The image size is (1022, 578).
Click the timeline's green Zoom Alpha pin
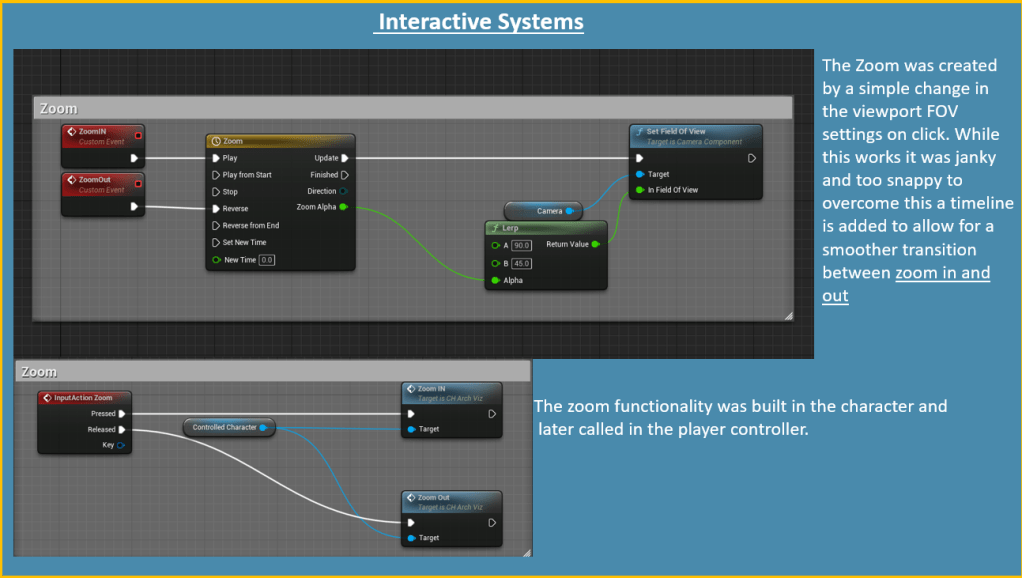tap(344, 207)
